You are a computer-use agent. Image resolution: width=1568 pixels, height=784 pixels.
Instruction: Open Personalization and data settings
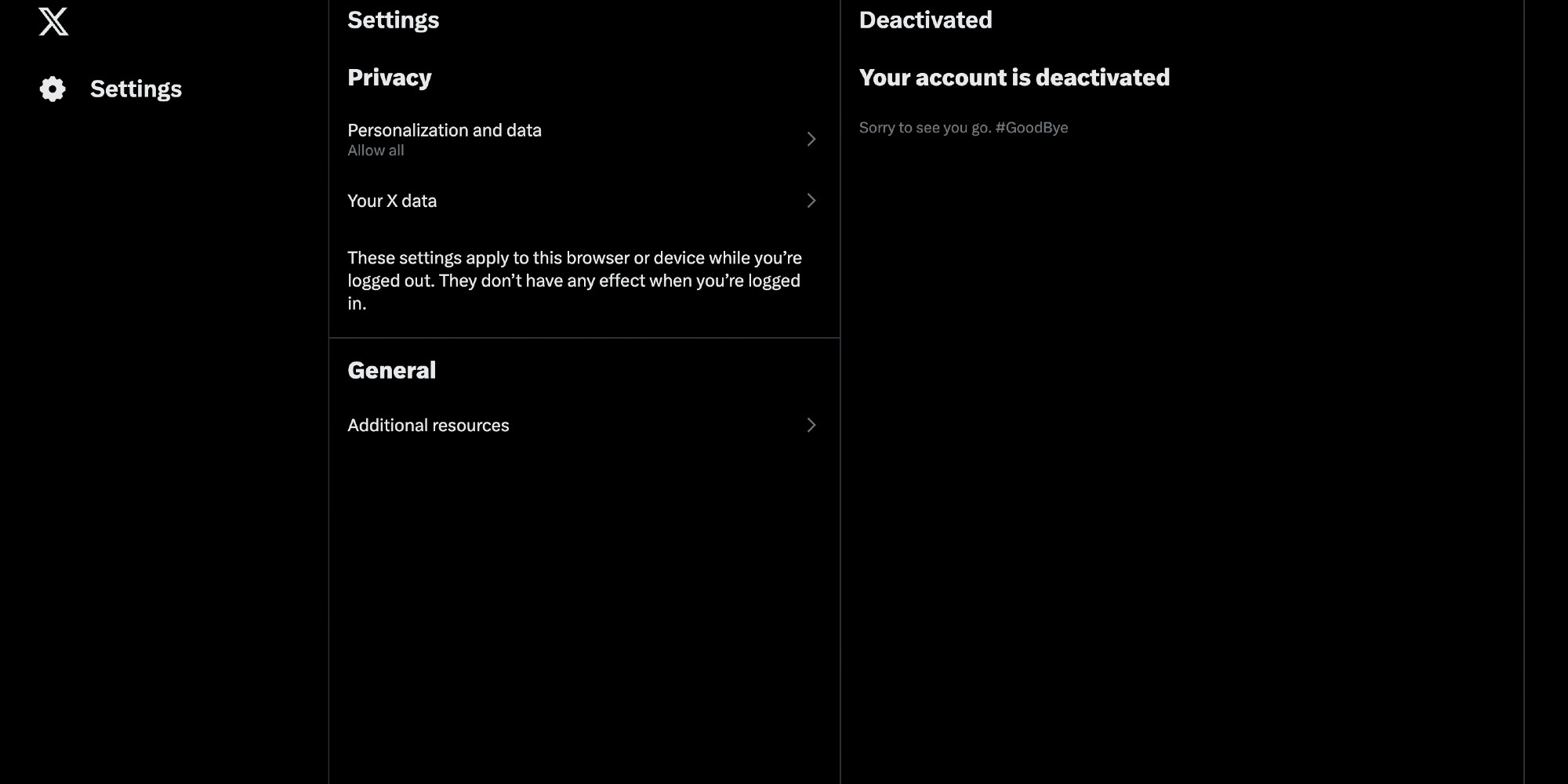click(x=584, y=139)
